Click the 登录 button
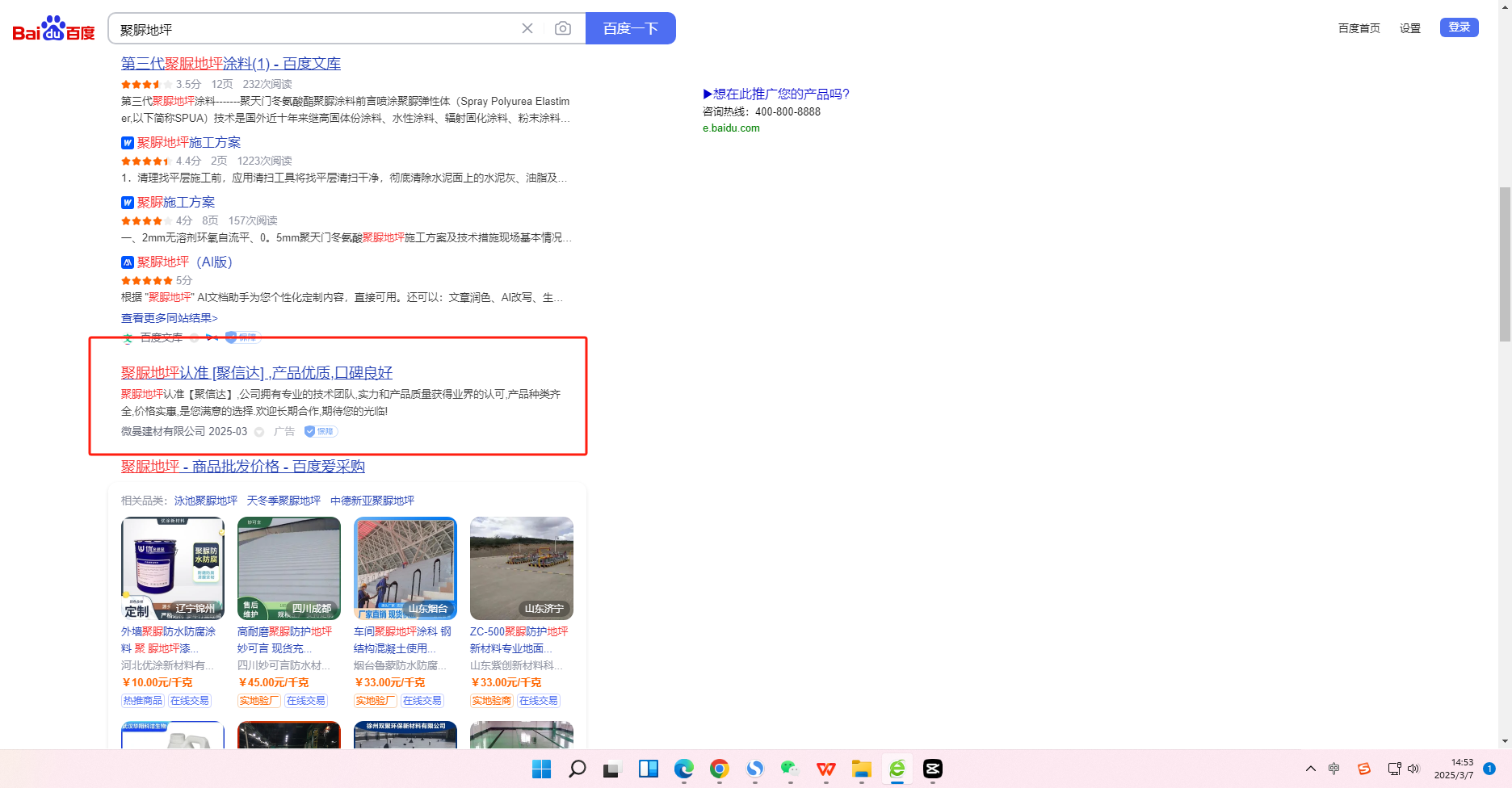The width and height of the screenshot is (1512, 788). click(1459, 27)
